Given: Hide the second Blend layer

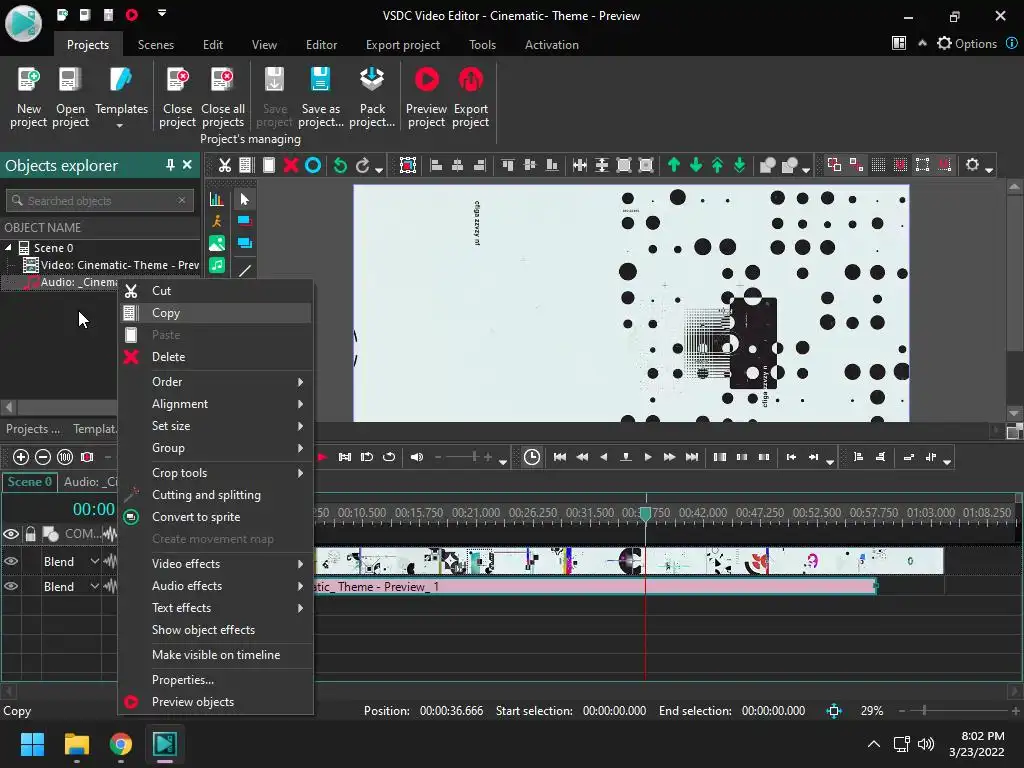Looking at the screenshot, I should [x=11, y=586].
